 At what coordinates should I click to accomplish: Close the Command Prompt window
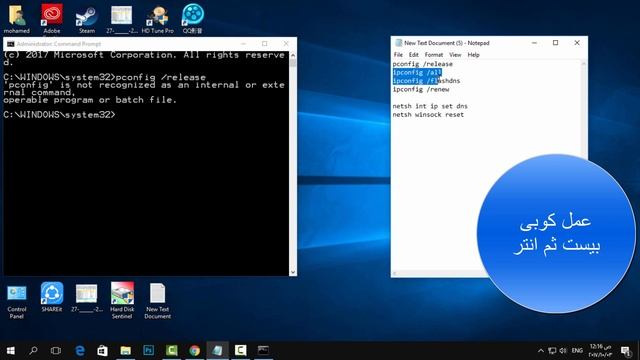click(x=286, y=44)
